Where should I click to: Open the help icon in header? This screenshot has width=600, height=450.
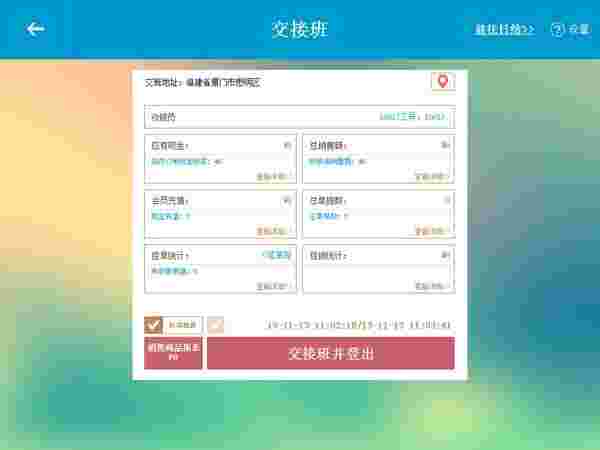pyautogui.click(x=558, y=29)
